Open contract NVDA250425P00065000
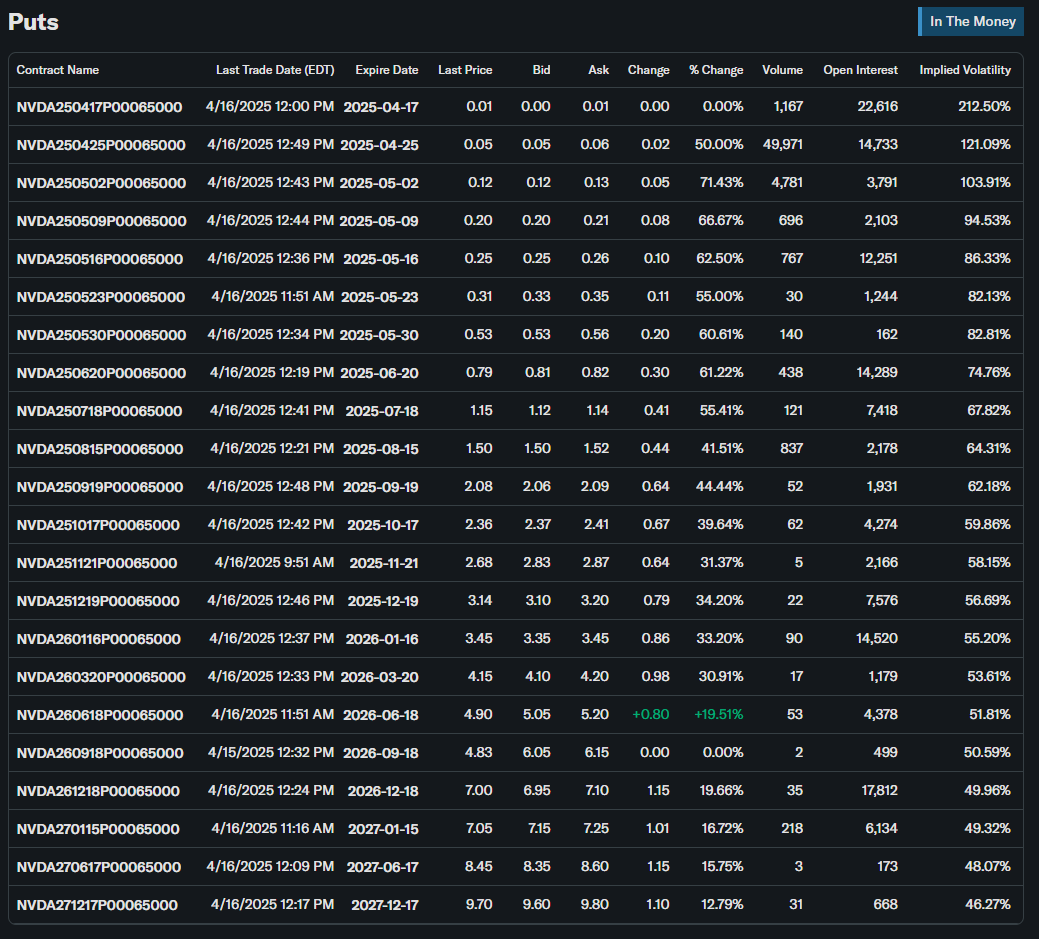Image resolution: width=1039 pixels, height=939 pixels. point(100,145)
